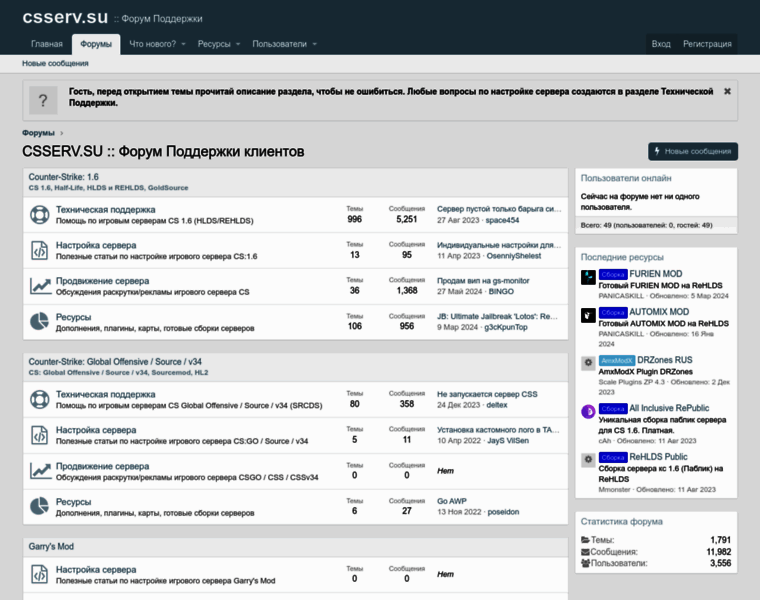
Task: Open the Регистрация link
Action: pyautogui.click(x=707, y=44)
